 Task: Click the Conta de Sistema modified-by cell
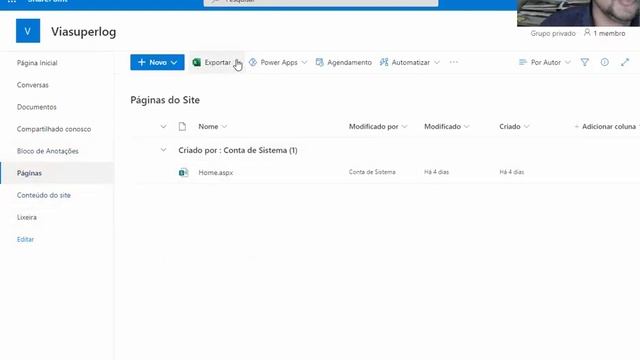tap(372, 172)
